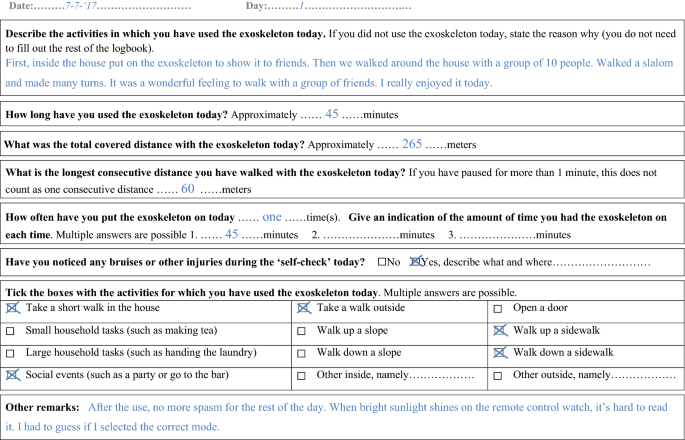Toggle 'Walk up a sidewalk' checkbox
Viewport: 685px width, 440px height.
pyautogui.click(x=499, y=330)
